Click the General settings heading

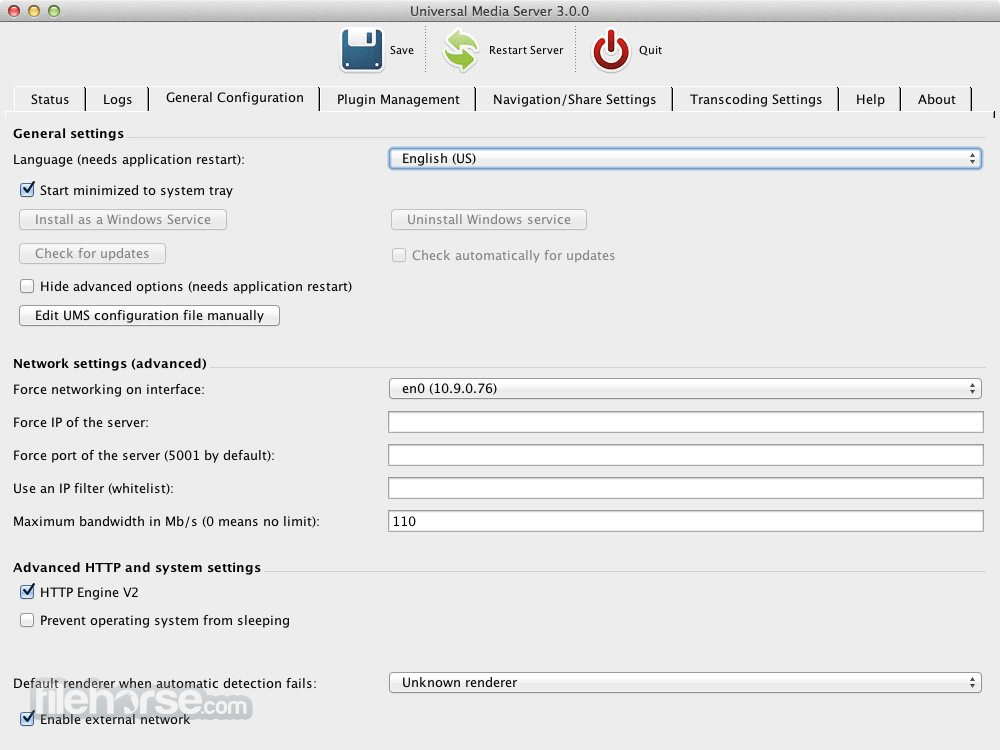pos(68,133)
